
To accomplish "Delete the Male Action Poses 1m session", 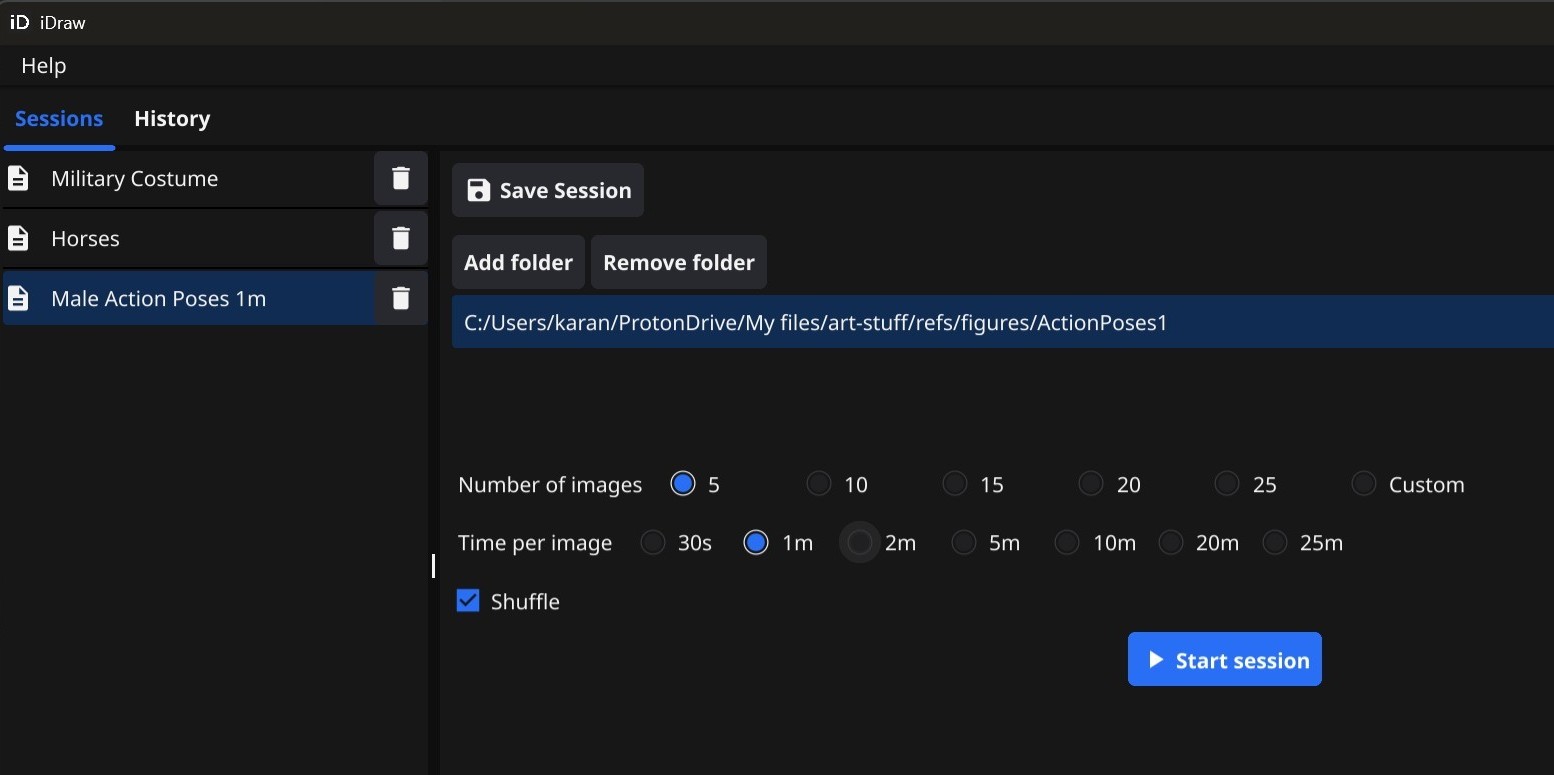I will tap(400, 298).
